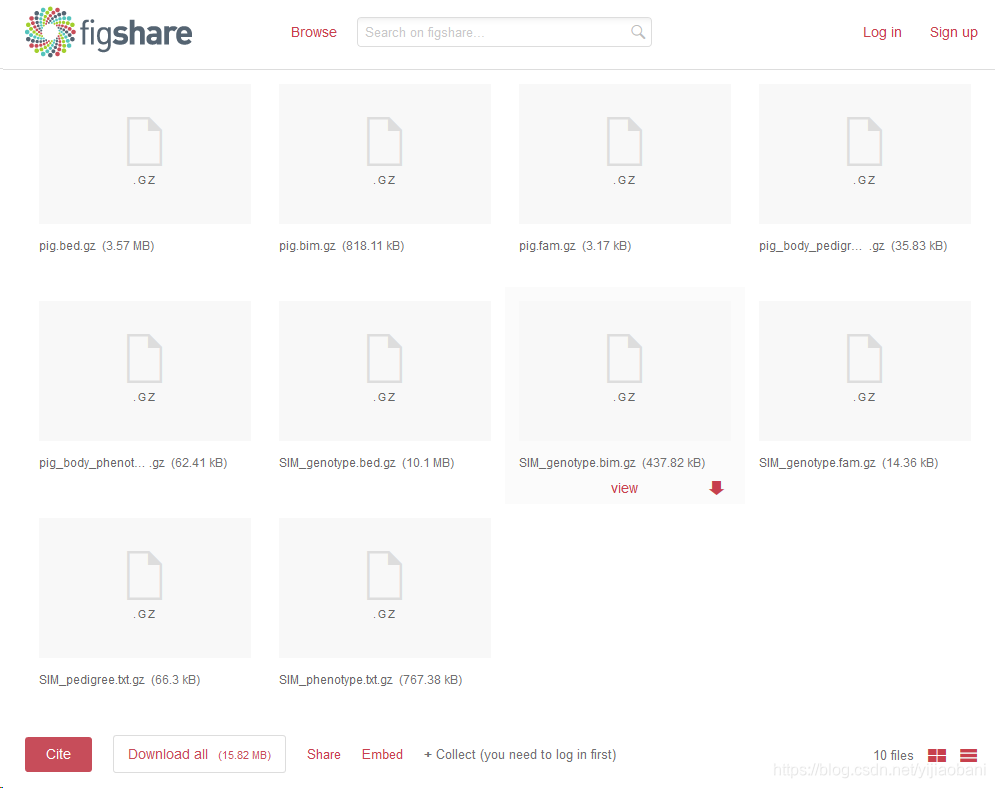Click + Collect option
The image size is (995, 788).
(520, 754)
